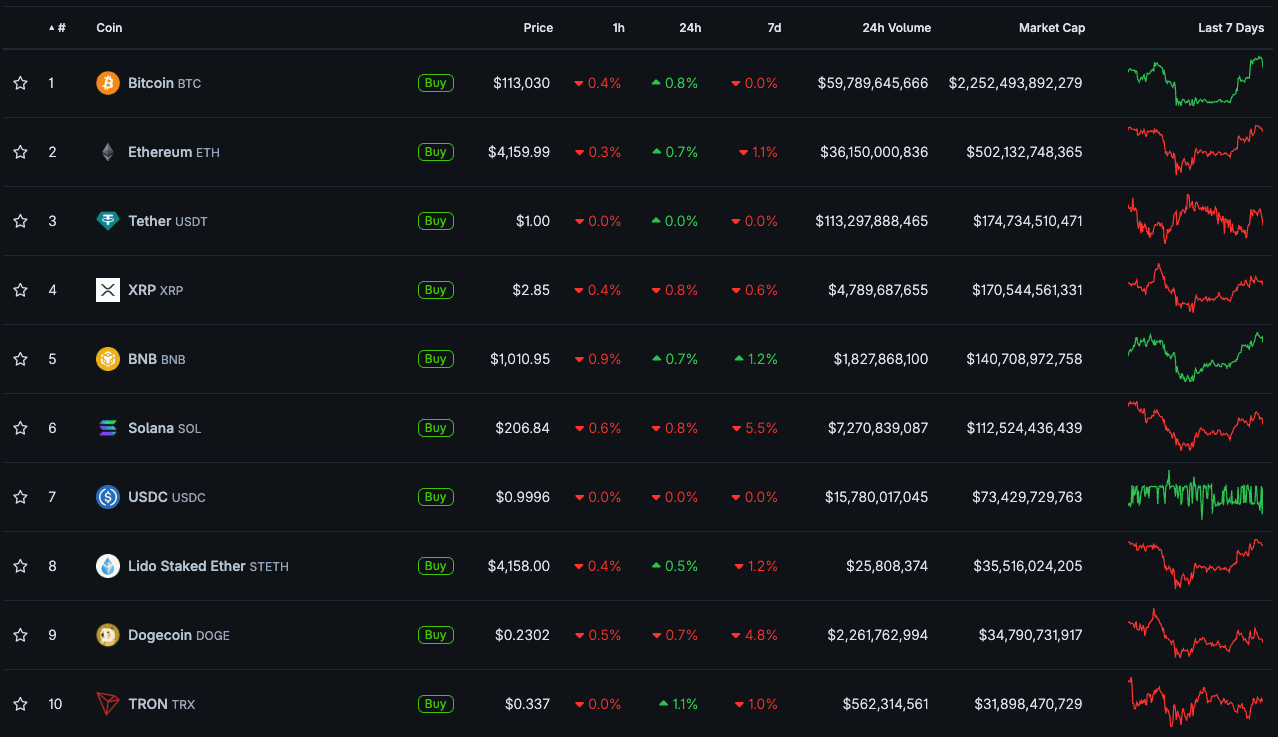Click the XRP logo icon
Image resolution: width=1278 pixels, height=737 pixels.
point(108,290)
